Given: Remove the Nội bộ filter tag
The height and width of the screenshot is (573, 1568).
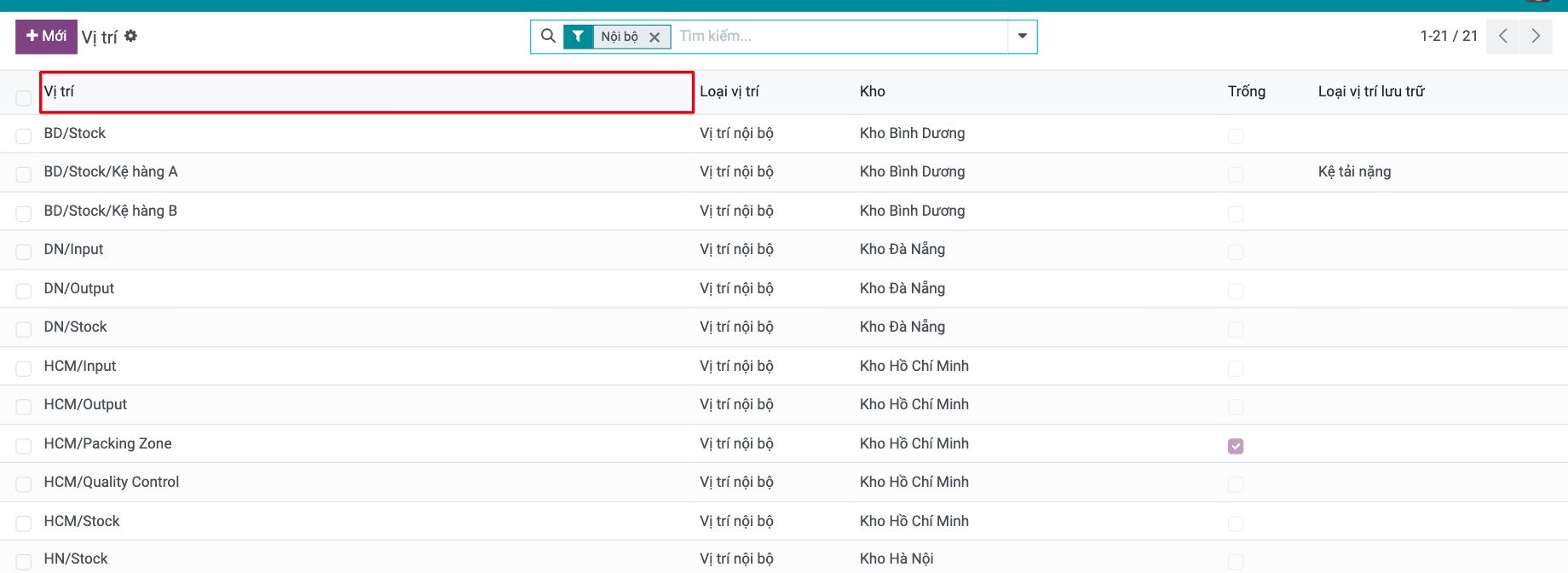Looking at the screenshot, I should point(654,37).
